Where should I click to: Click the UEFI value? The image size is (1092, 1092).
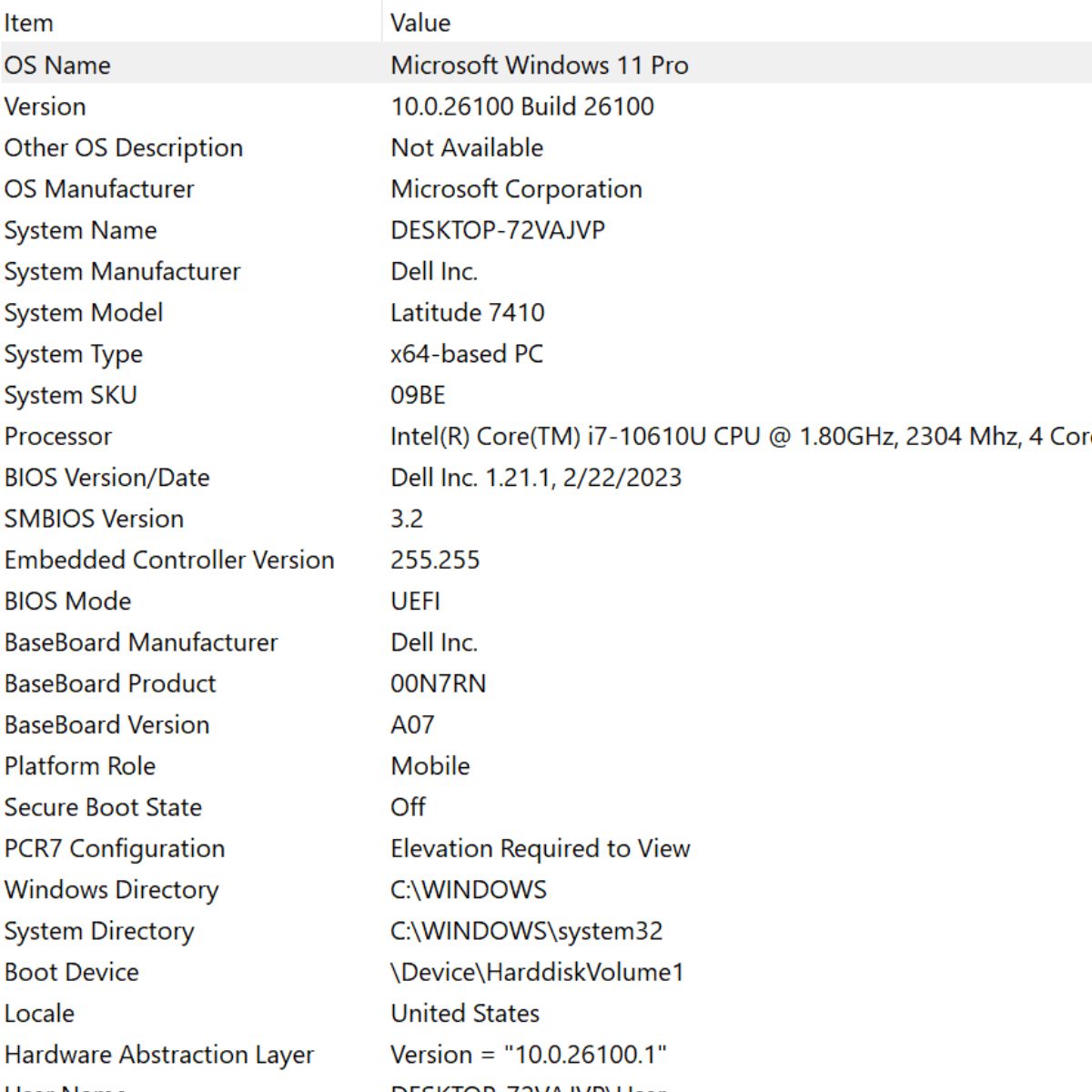point(415,602)
